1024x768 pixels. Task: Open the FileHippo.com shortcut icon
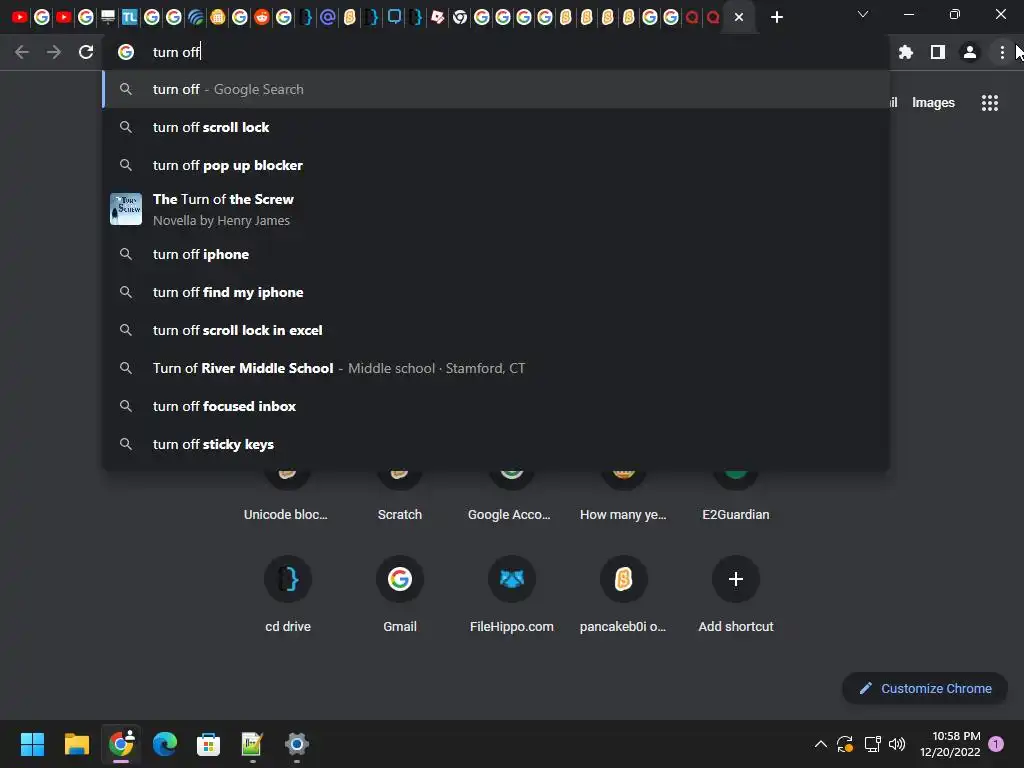pyautogui.click(x=511, y=579)
